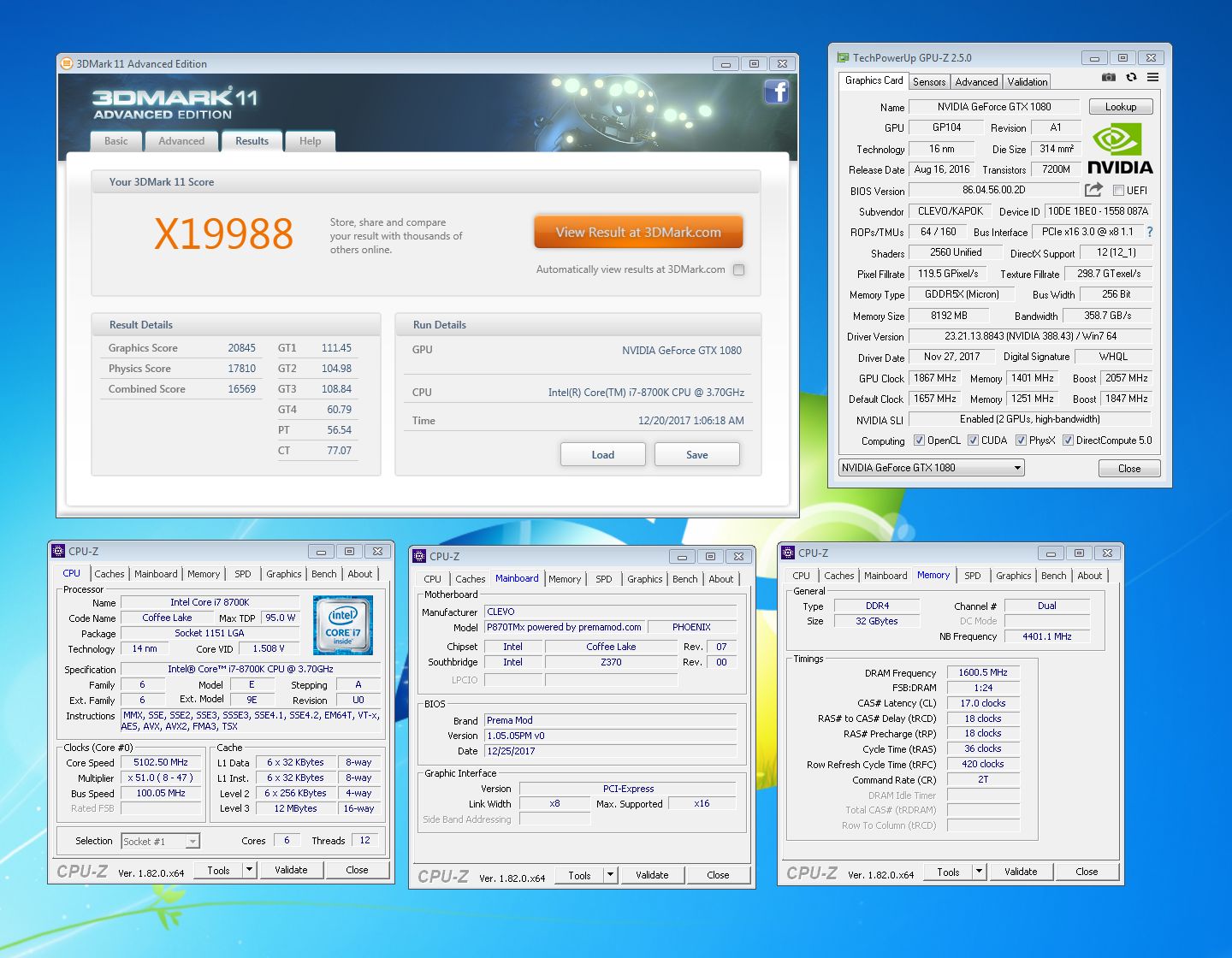Click the Save button in Run Details

tap(697, 454)
